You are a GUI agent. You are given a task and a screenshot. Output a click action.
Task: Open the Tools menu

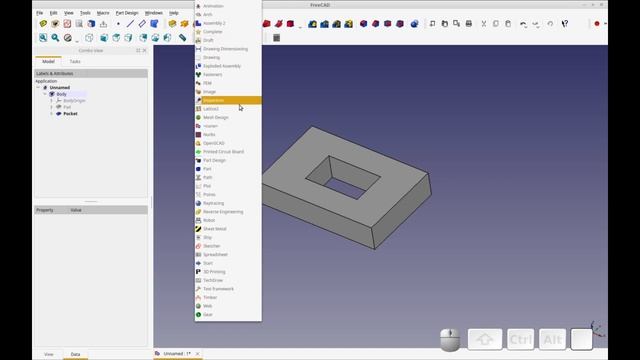click(85, 13)
